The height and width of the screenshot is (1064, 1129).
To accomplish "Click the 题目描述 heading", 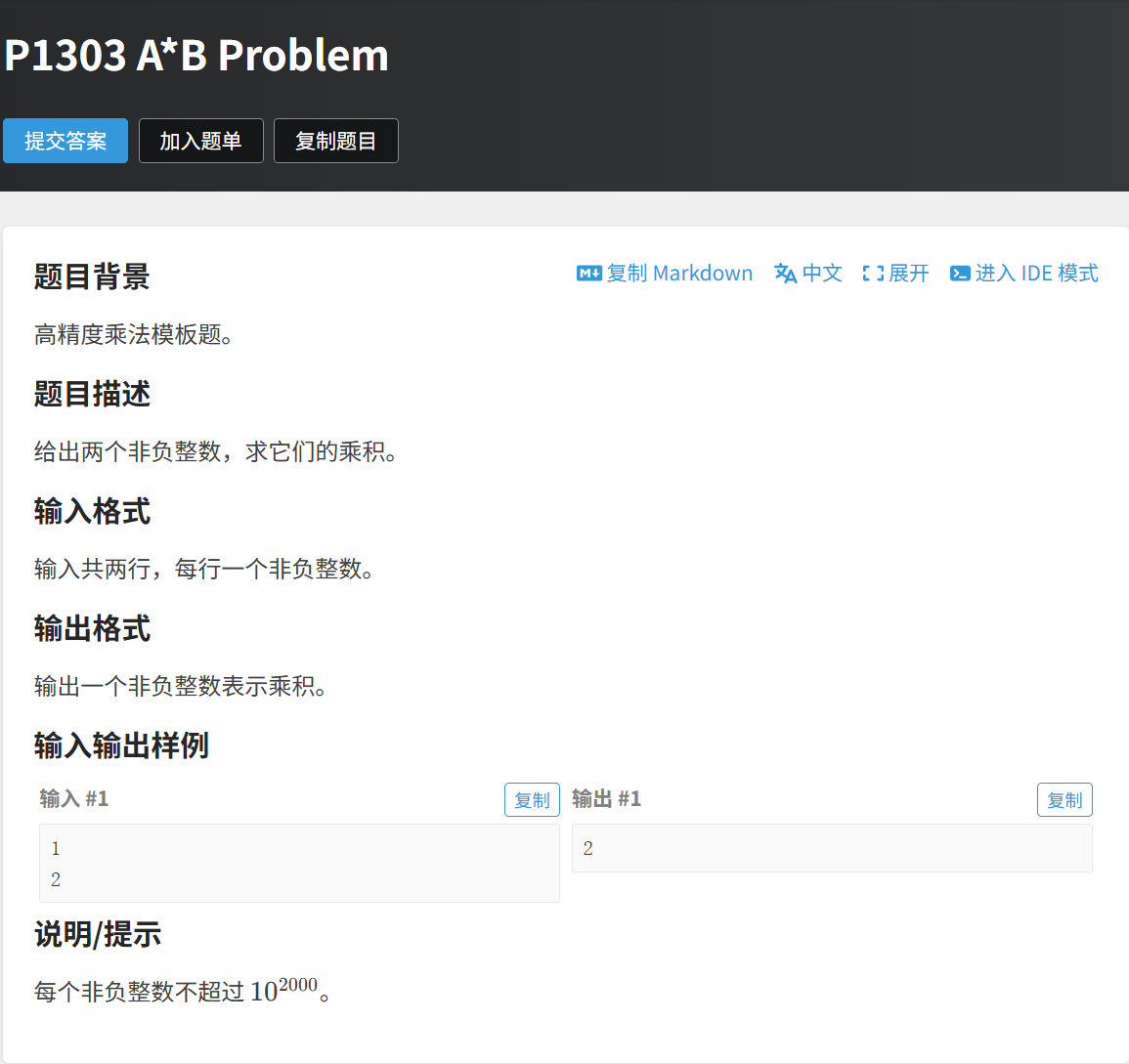I will pyautogui.click(x=92, y=395).
